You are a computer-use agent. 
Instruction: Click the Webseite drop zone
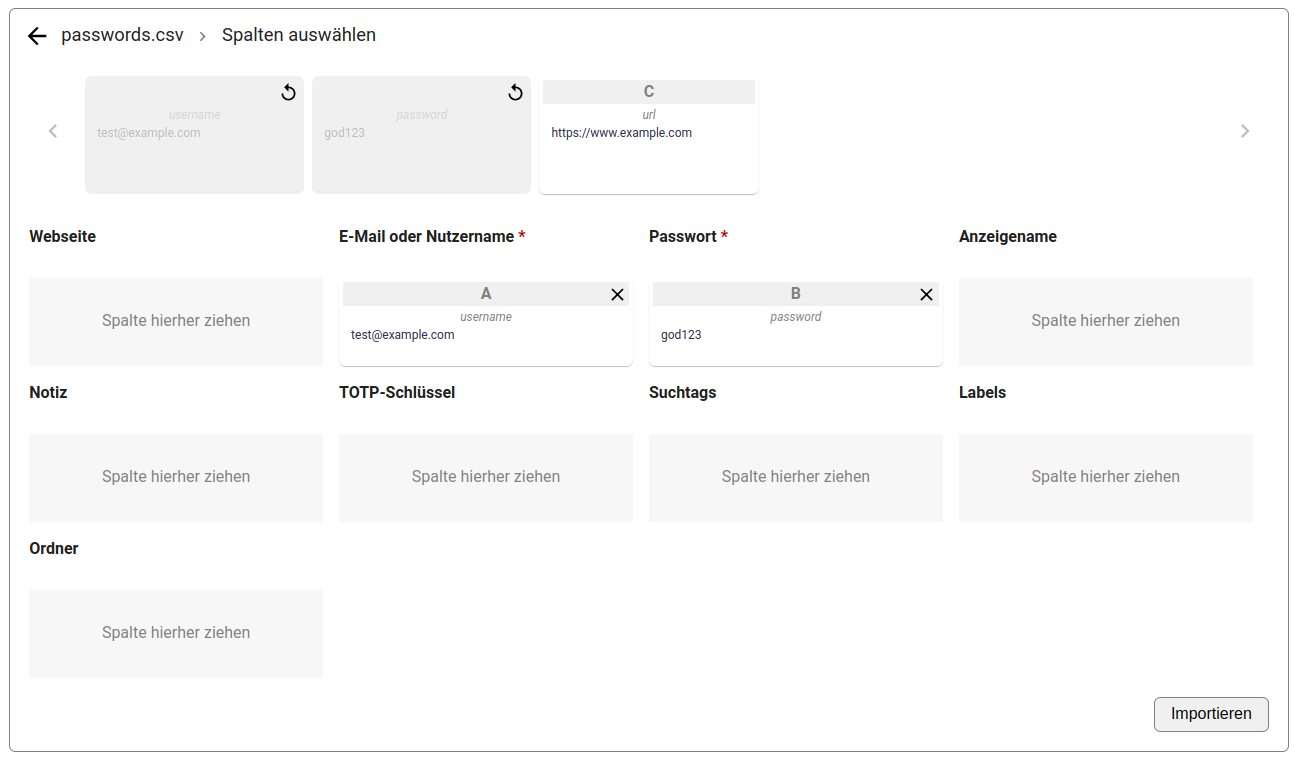tap(176, 321)
